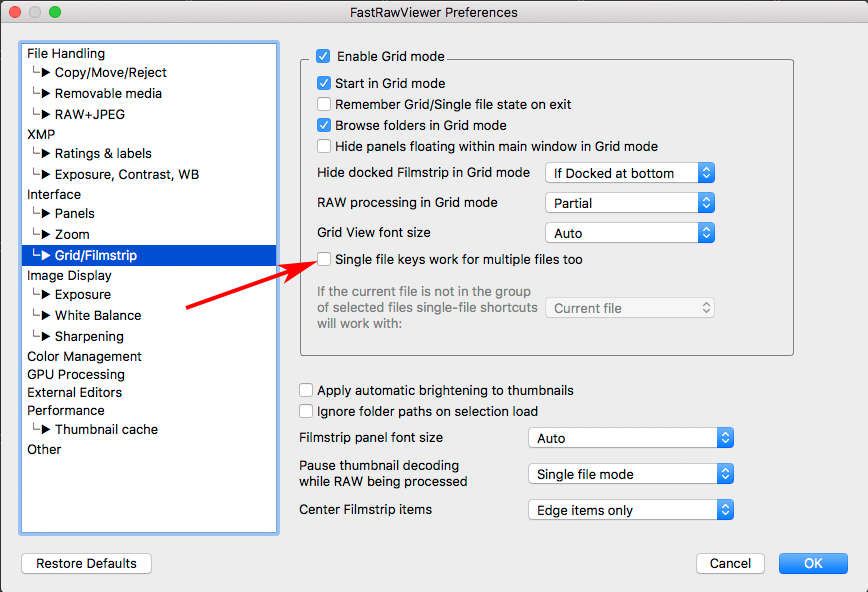
Task: Open Filmstrip panel font size dropdown
Action: [x=631, y=438]
